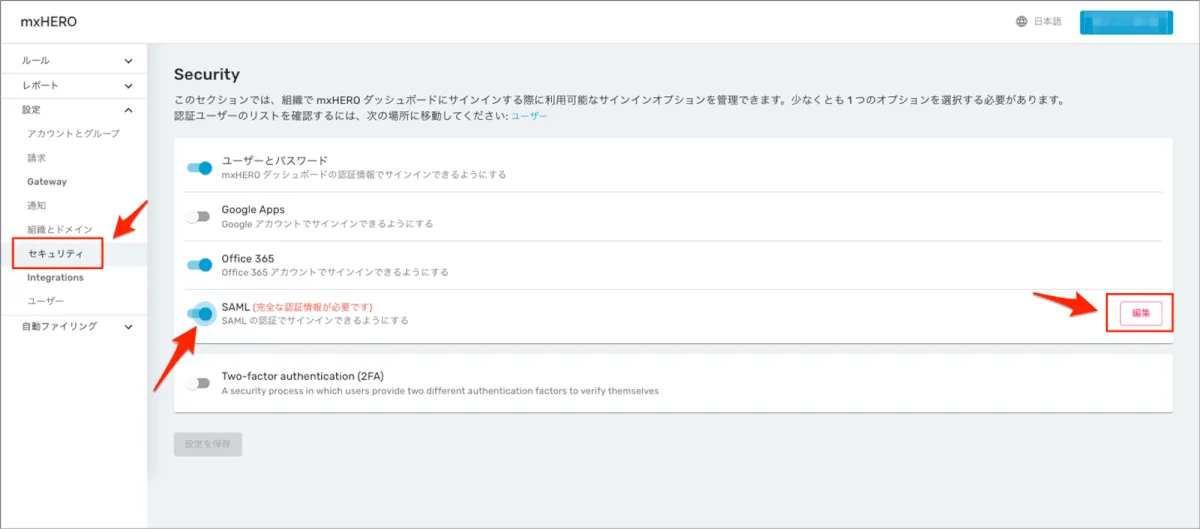Click the 設定 chevron arrow

coord(128,110)
